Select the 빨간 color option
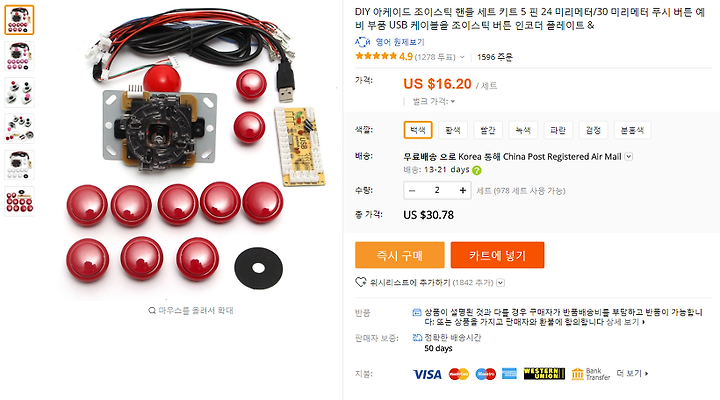This screenshot has width=720, height=400. click(488, 130)
